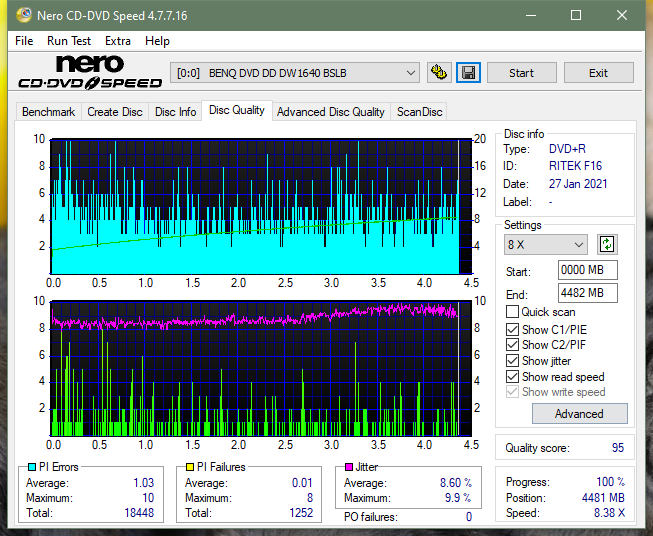This screenshot has width=653, height=536.
Task: Click Progress 100 % value
Action: tap(611, 482)
